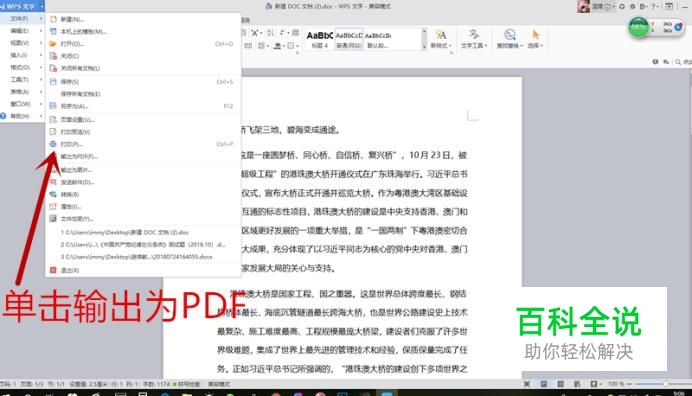
Task: Open the WPS application menu dropdown
Action: (22, 6)
